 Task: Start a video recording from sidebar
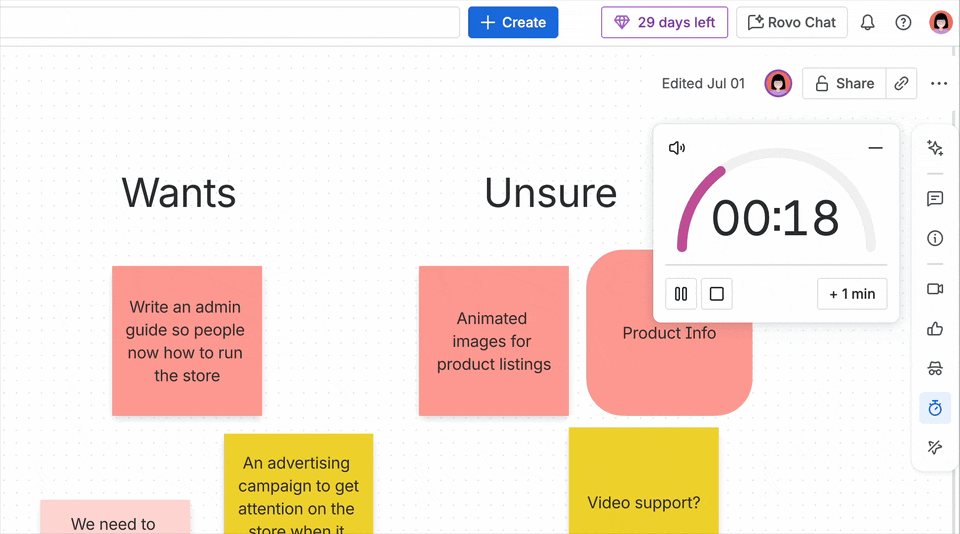935,289
